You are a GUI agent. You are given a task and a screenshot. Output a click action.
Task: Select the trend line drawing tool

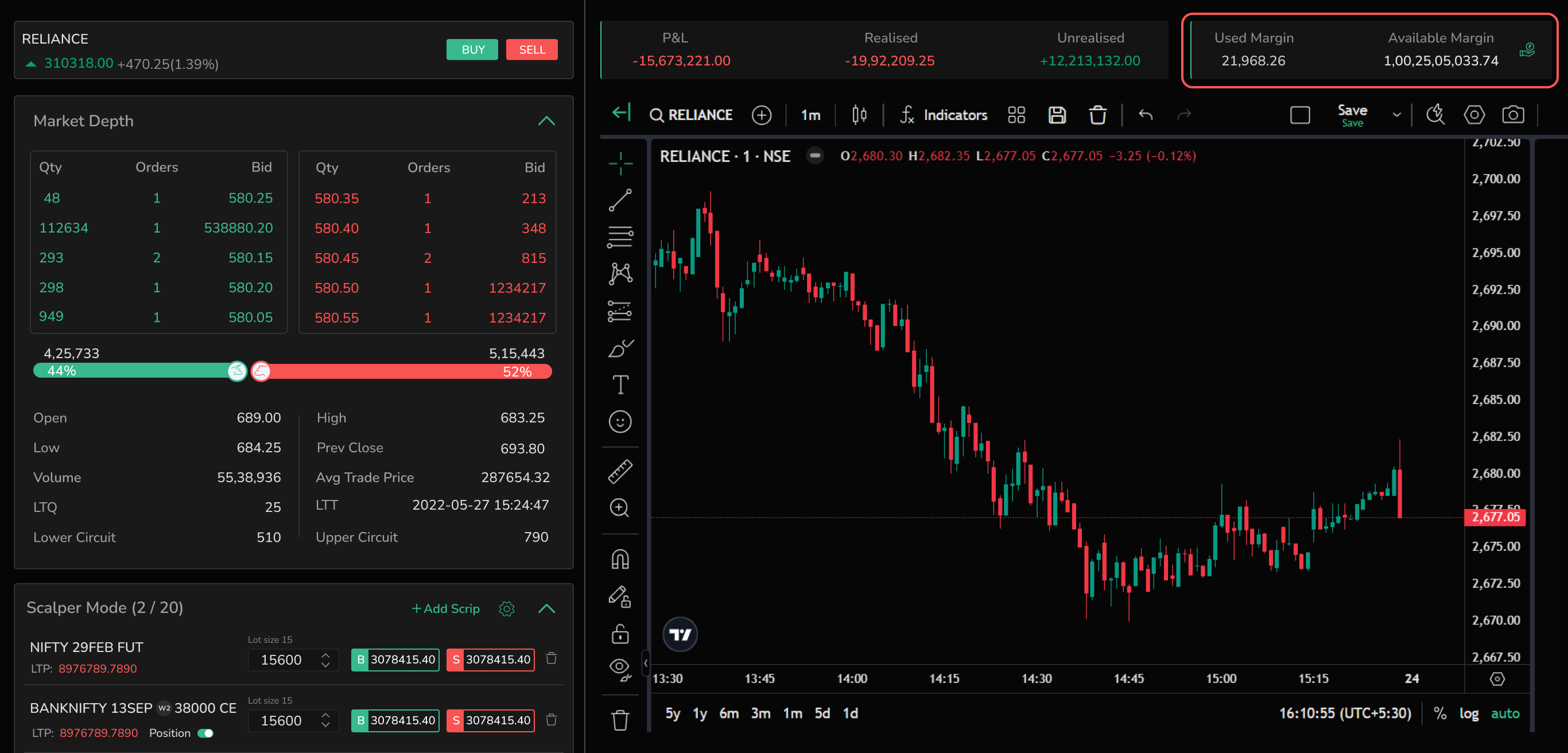point(620,200)
